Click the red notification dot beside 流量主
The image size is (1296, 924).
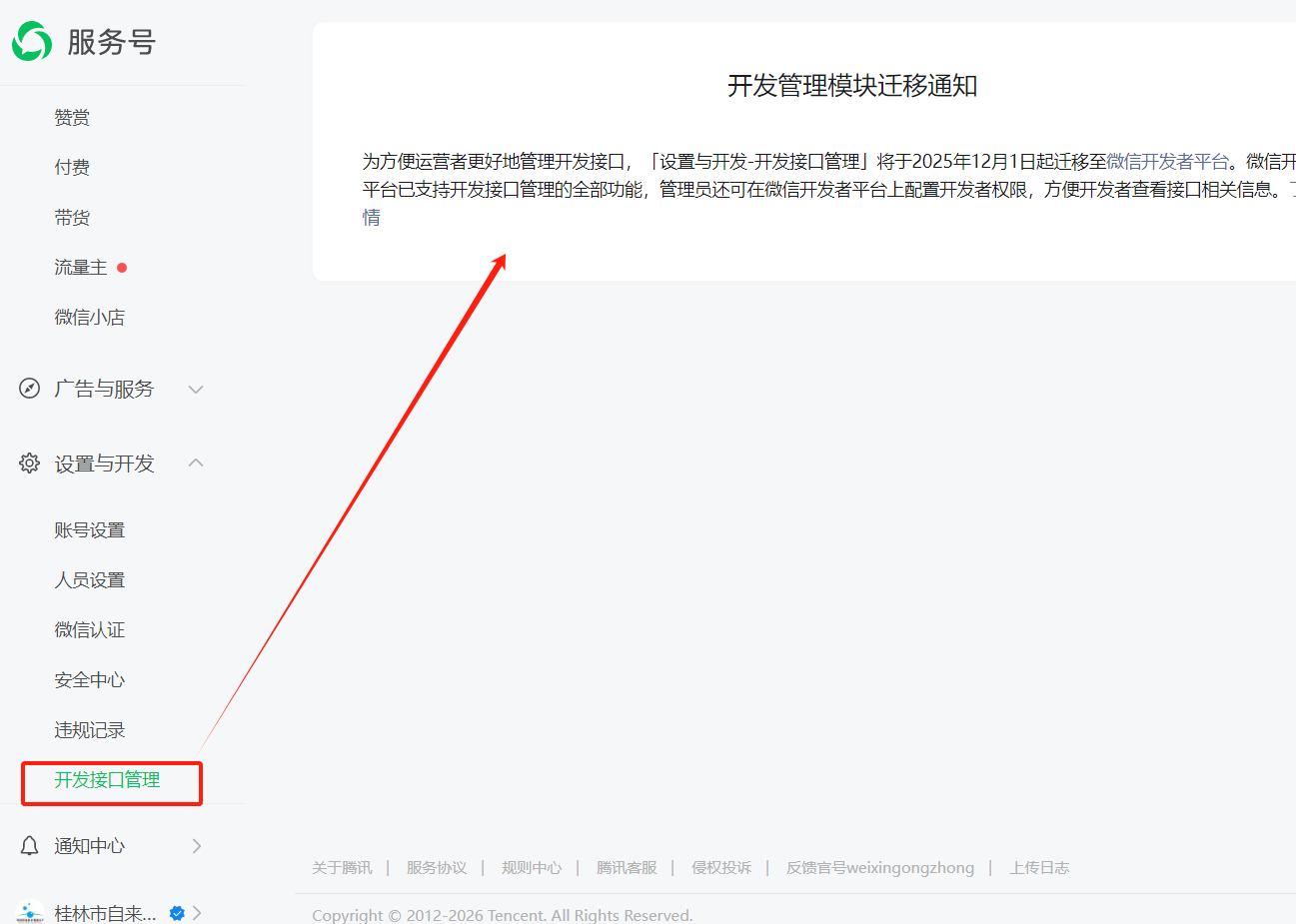tap(122, 268)
